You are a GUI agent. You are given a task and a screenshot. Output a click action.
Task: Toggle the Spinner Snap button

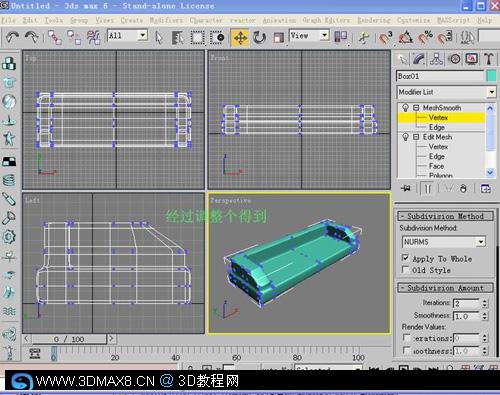tap(445, 37)
